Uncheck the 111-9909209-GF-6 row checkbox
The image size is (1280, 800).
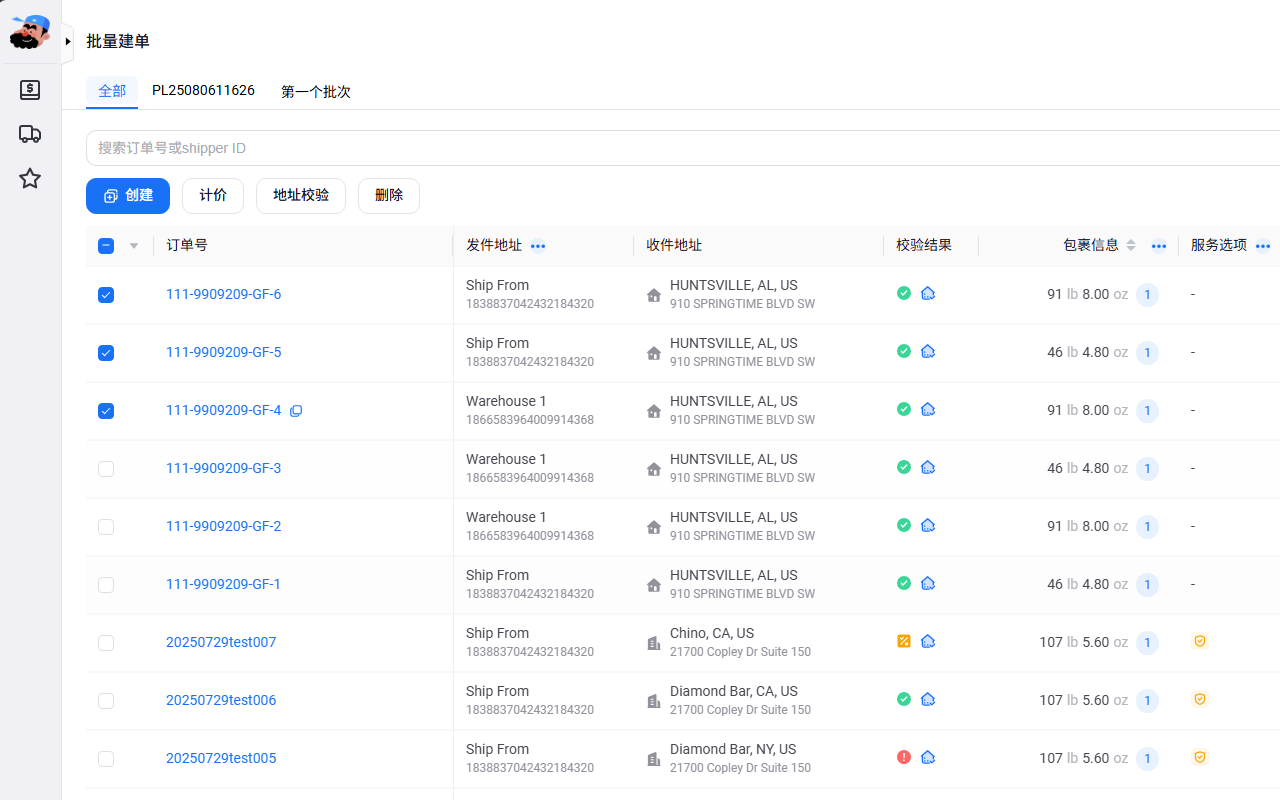click(106, 295)
